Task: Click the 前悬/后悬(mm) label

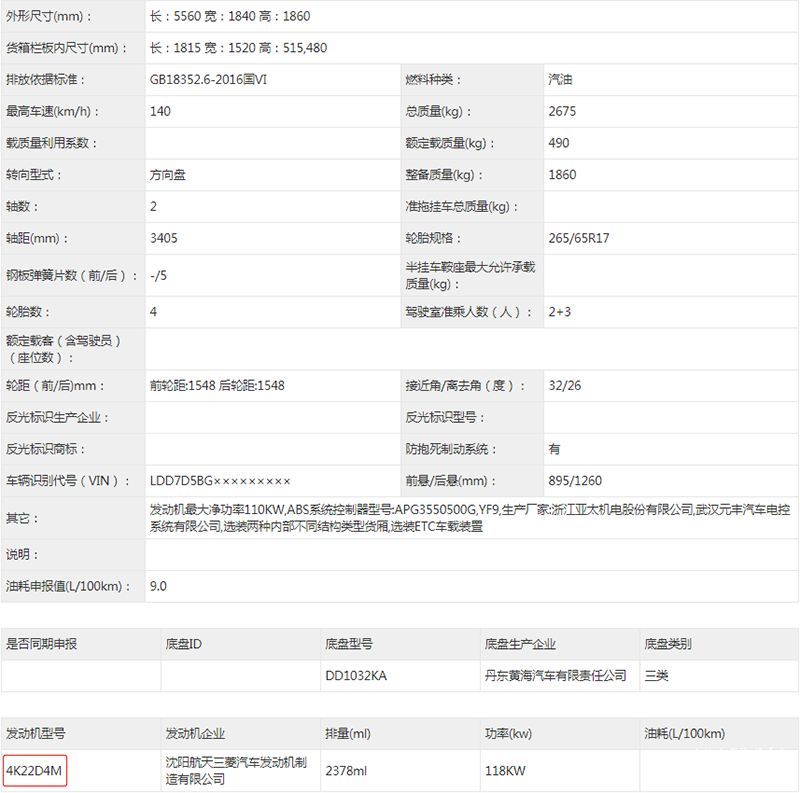Action: click(x=451, y=480)
